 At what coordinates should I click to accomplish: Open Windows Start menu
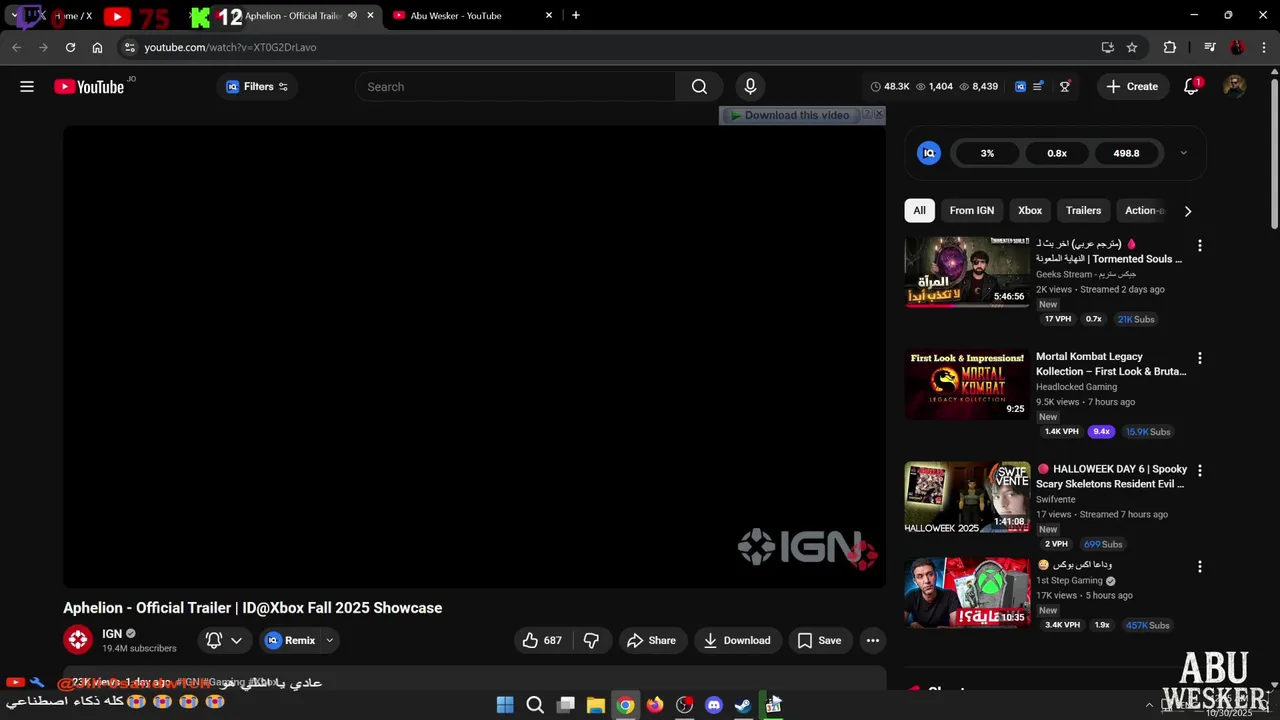coord(505,705)
